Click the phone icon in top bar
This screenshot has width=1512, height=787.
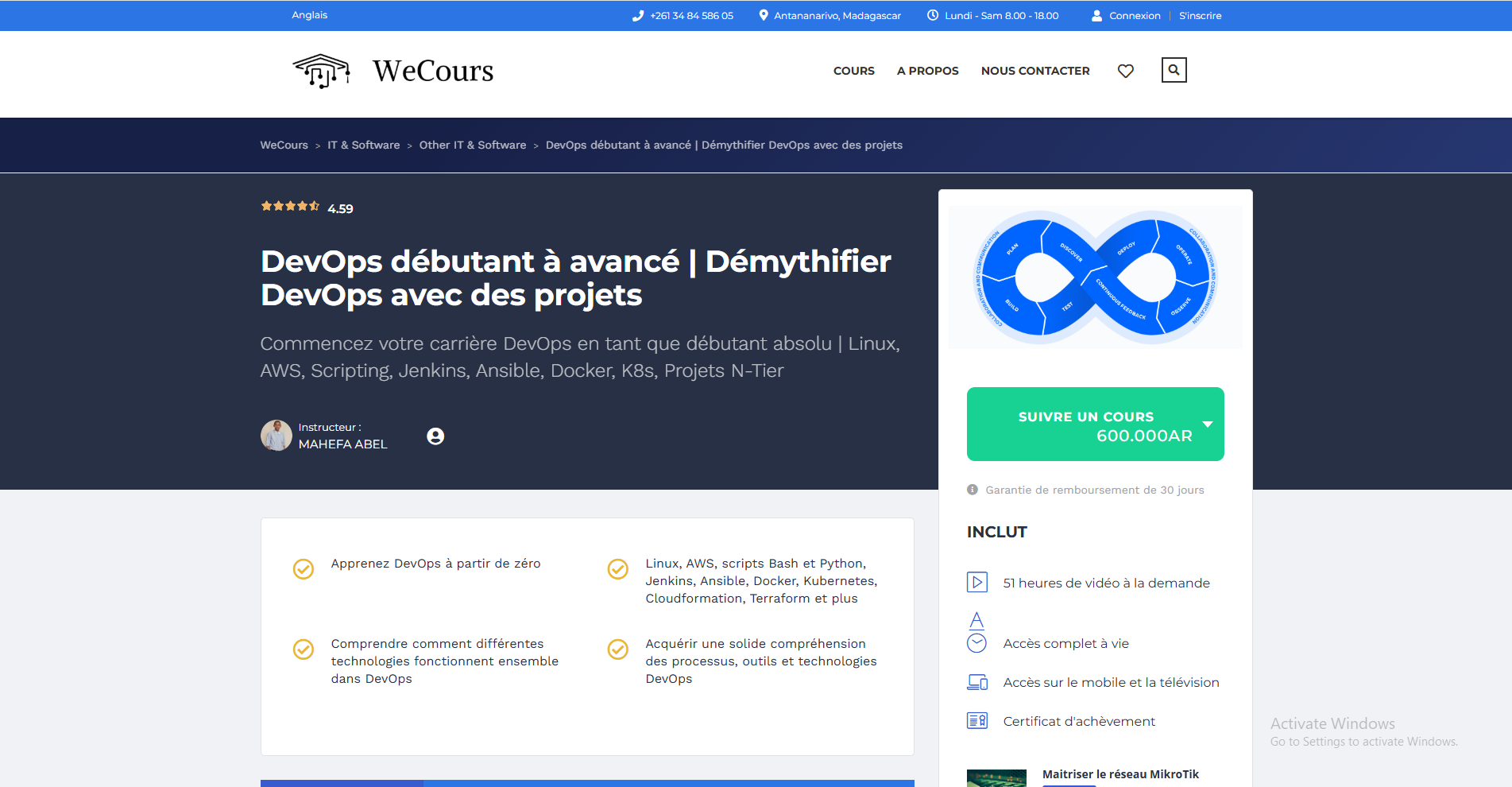[638, 15]
